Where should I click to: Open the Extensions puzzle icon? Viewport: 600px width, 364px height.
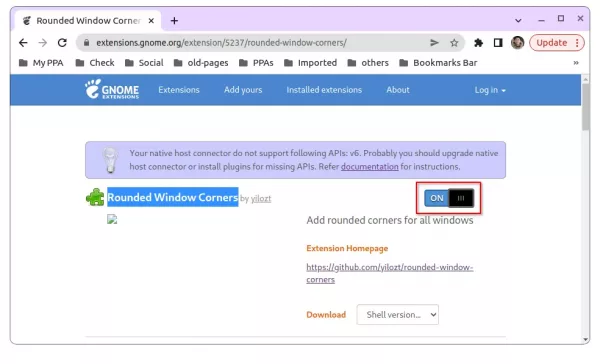[478, 43]
